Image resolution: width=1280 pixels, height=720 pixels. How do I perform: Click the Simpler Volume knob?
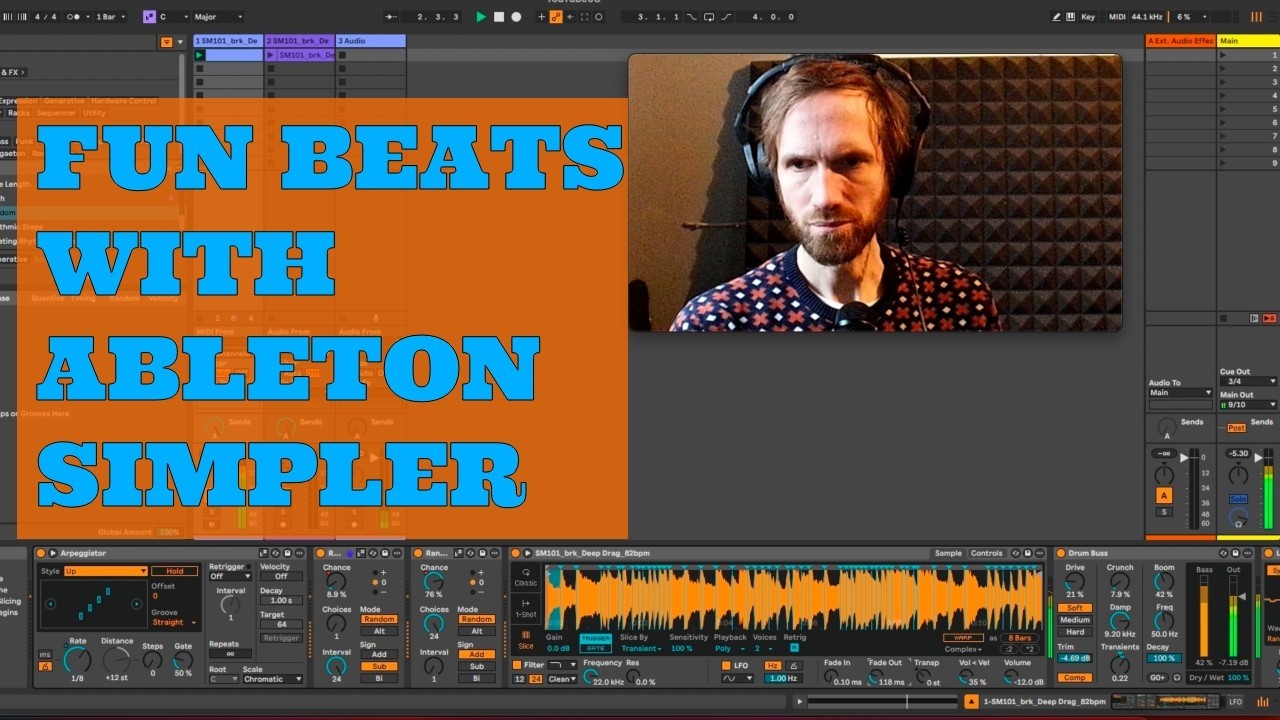coord(1012,676)
